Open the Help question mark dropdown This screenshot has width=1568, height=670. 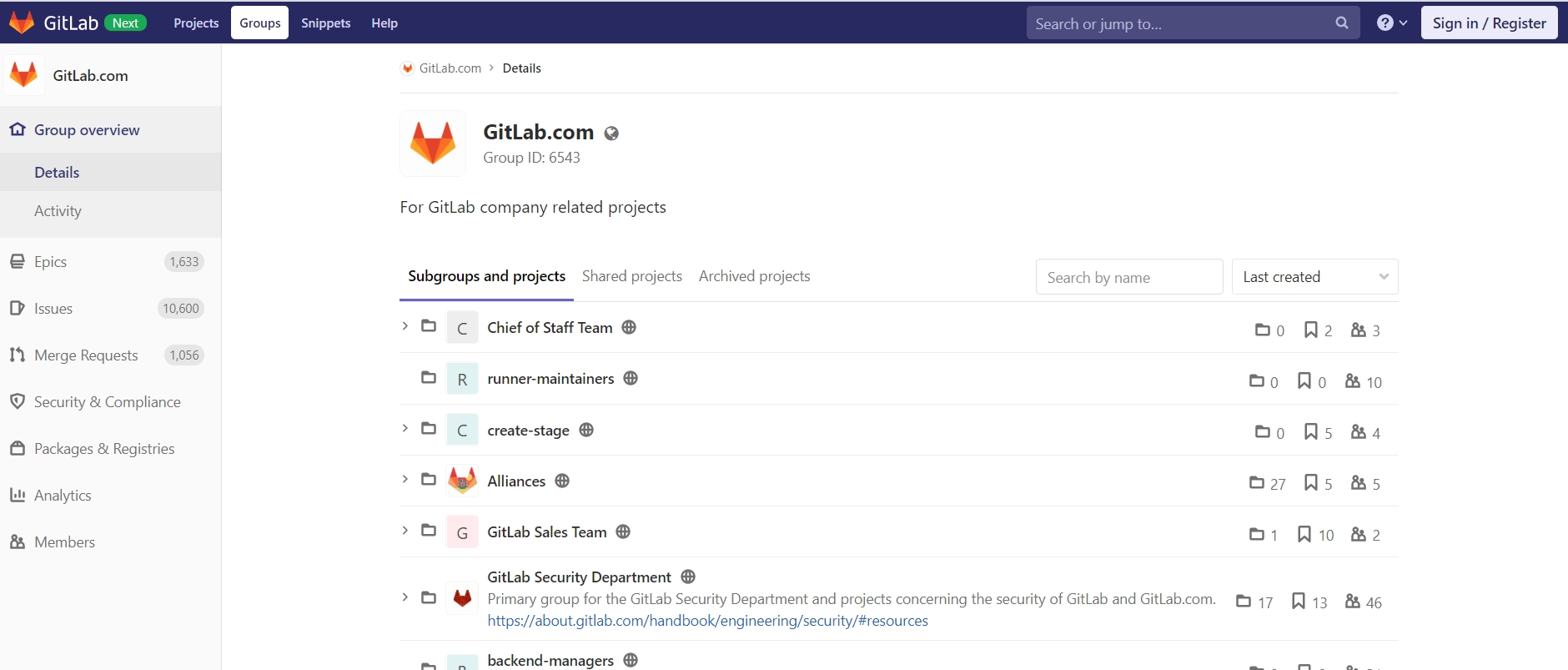click(1391, 23)
